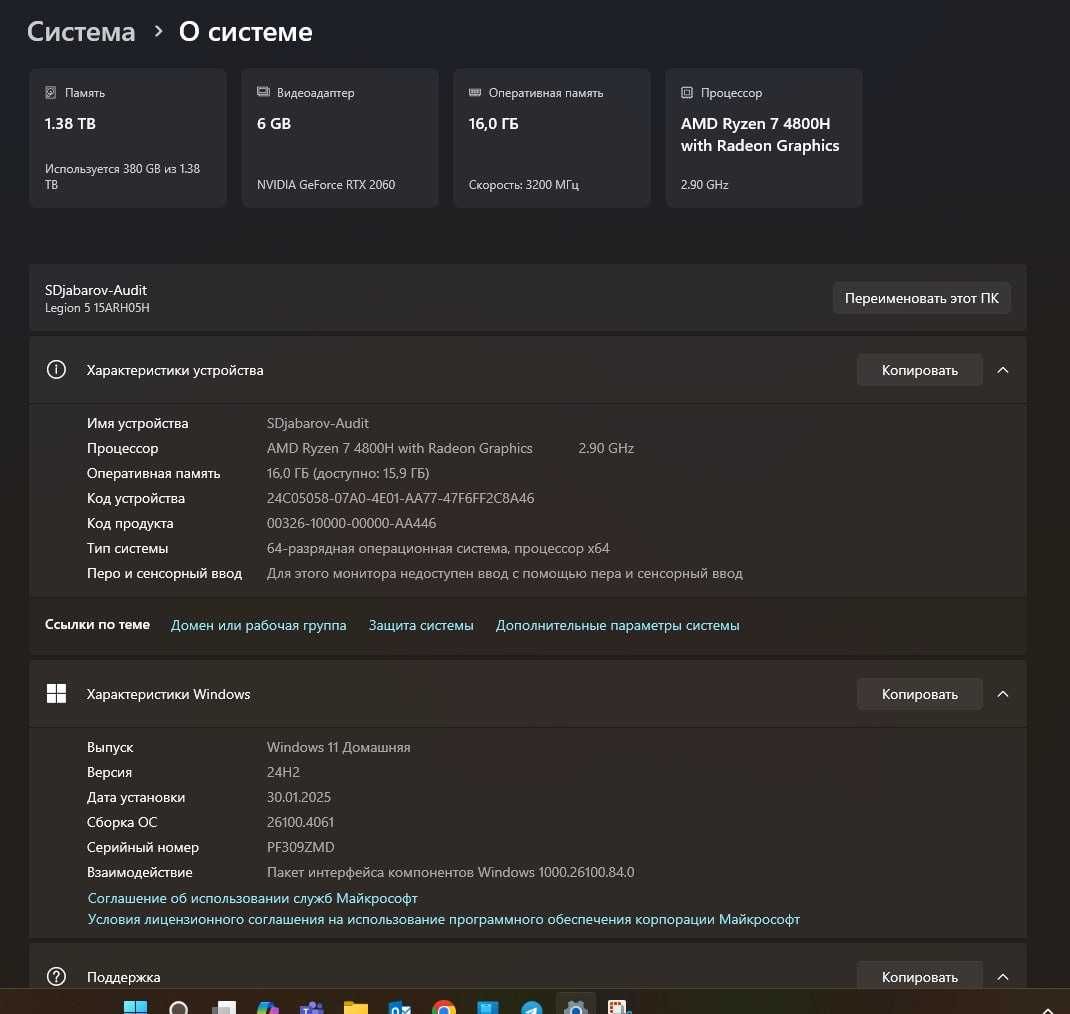Open the Условия лицензионного соглашения link
The image size is (1070, 1014).
click(444, 919)
